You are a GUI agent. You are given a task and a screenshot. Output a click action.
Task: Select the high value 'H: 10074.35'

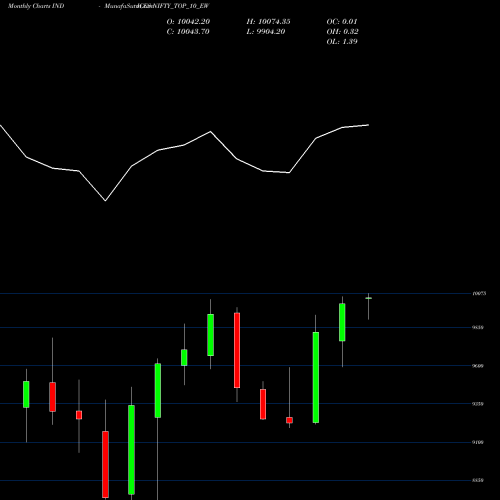pos(268,22)
